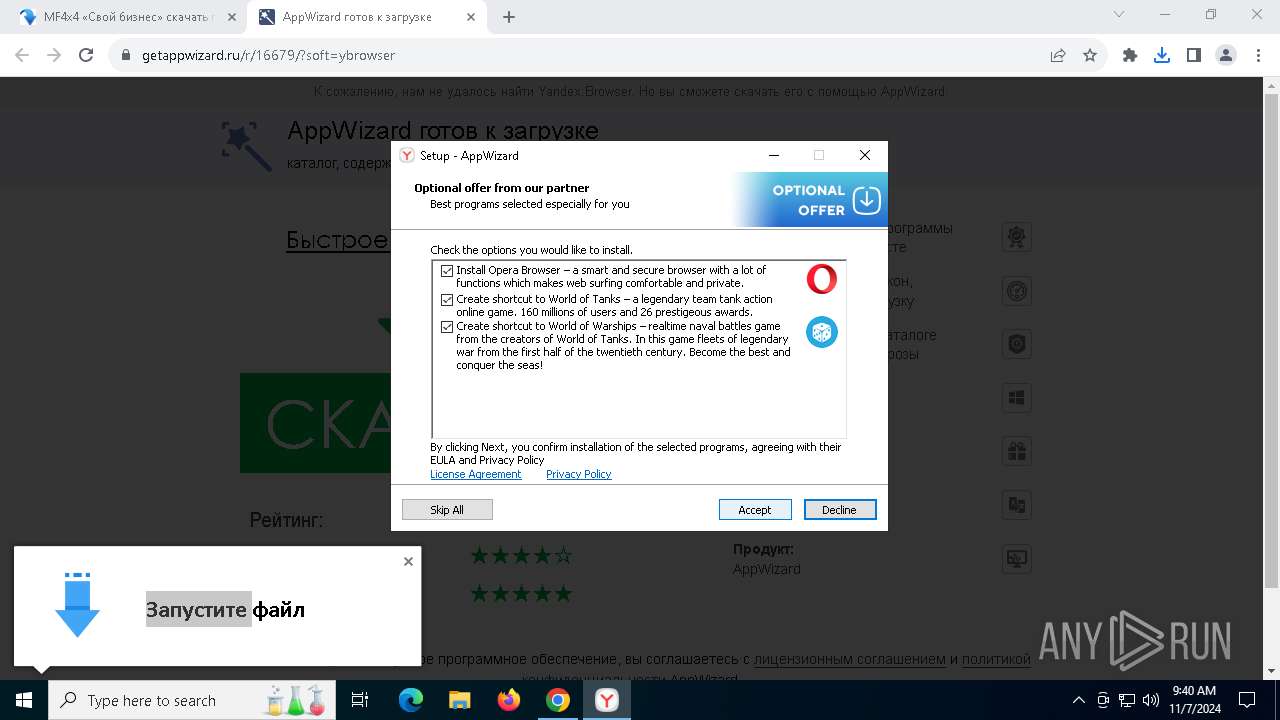This screenshot has height=720, width=1280.
Task: Go forward in browser history
Action: [54, 55]
